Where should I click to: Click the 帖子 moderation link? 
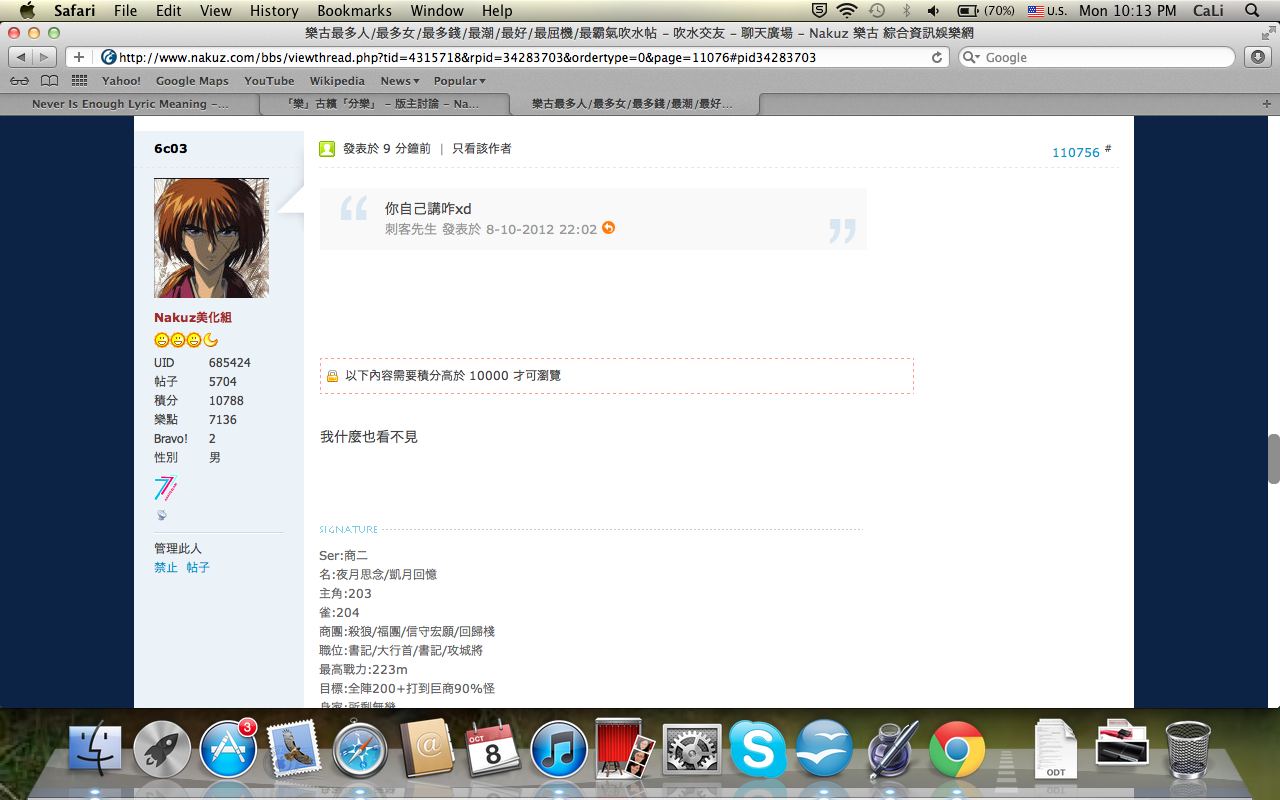pos(198,567)
